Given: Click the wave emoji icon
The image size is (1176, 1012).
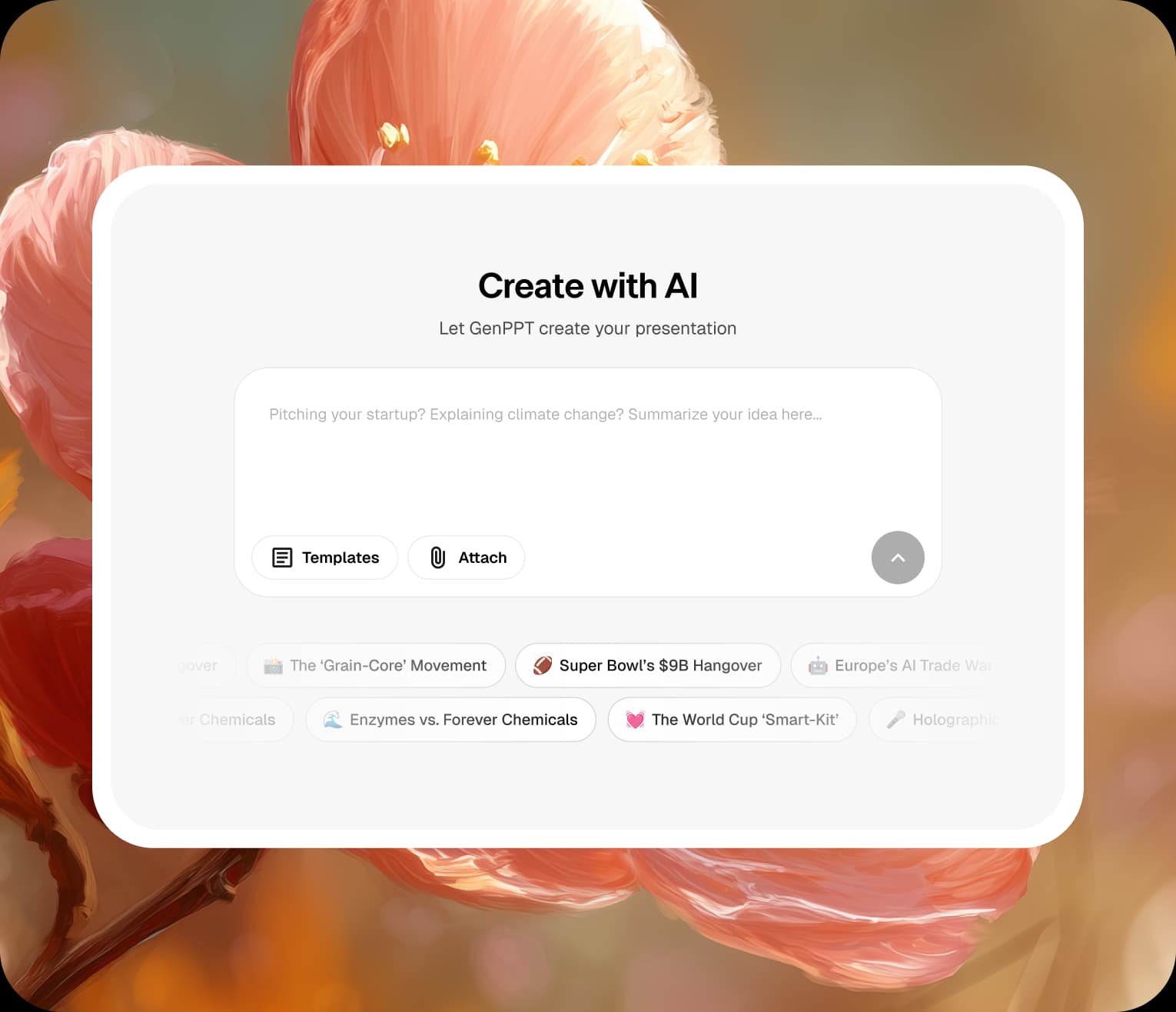Looking at the screenshot, I should 333,720.
